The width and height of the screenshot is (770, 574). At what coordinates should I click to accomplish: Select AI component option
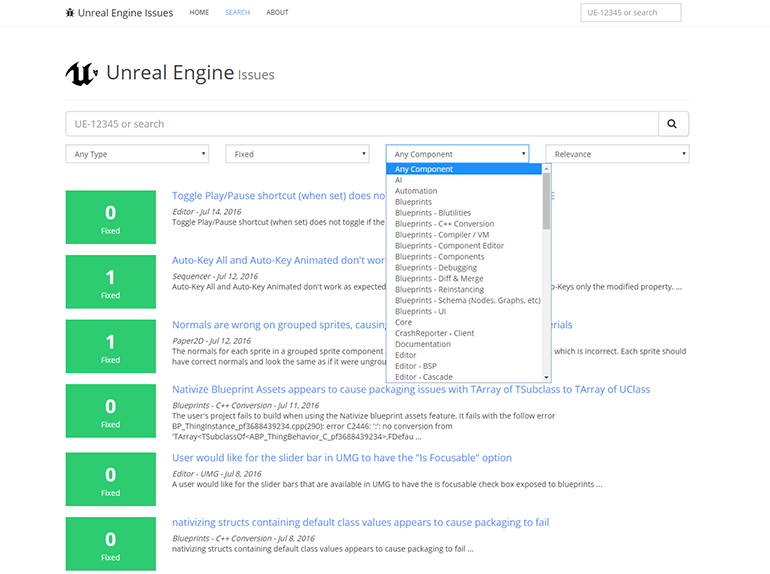pos(464,180)
